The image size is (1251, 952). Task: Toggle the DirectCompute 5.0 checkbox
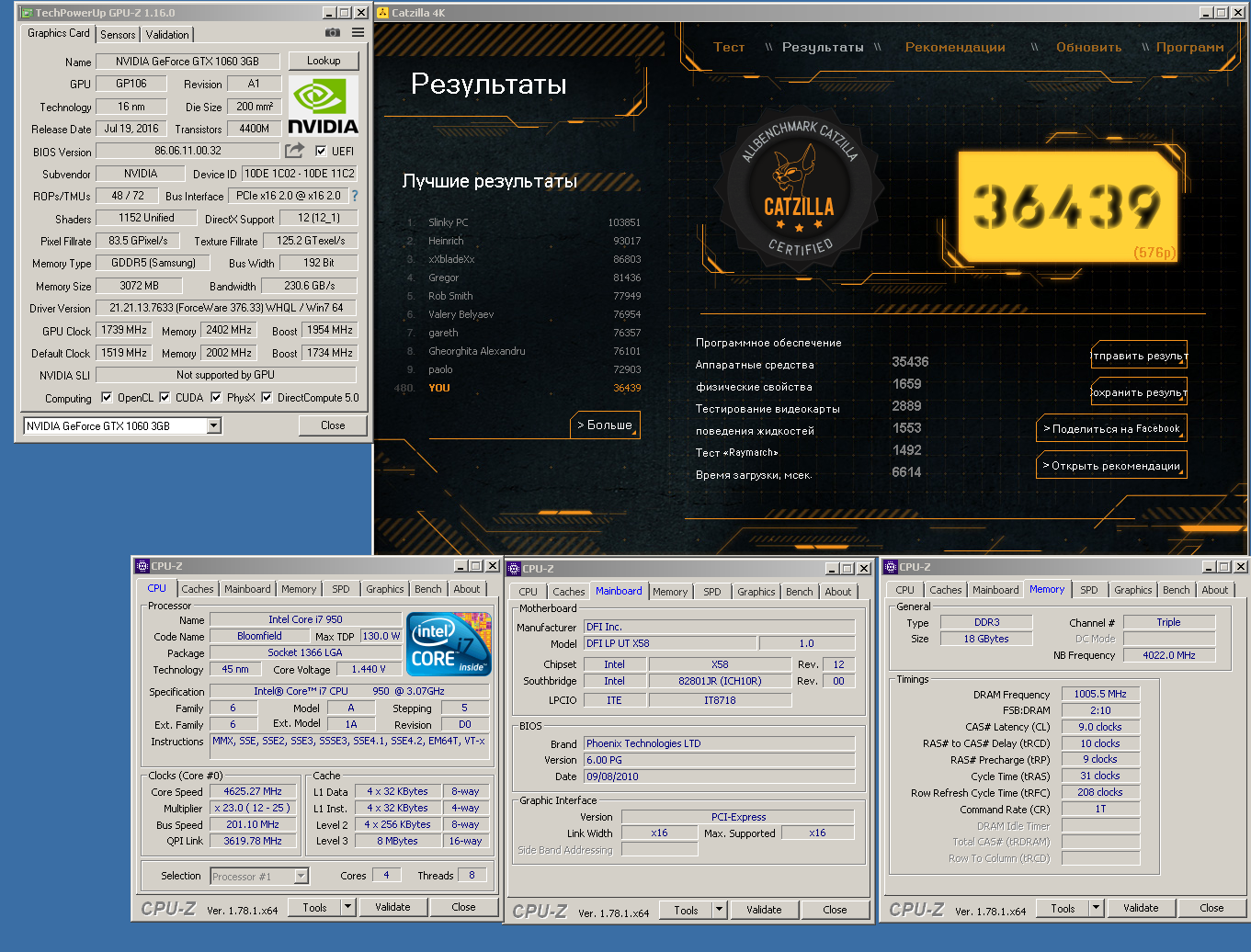(267, 397)
